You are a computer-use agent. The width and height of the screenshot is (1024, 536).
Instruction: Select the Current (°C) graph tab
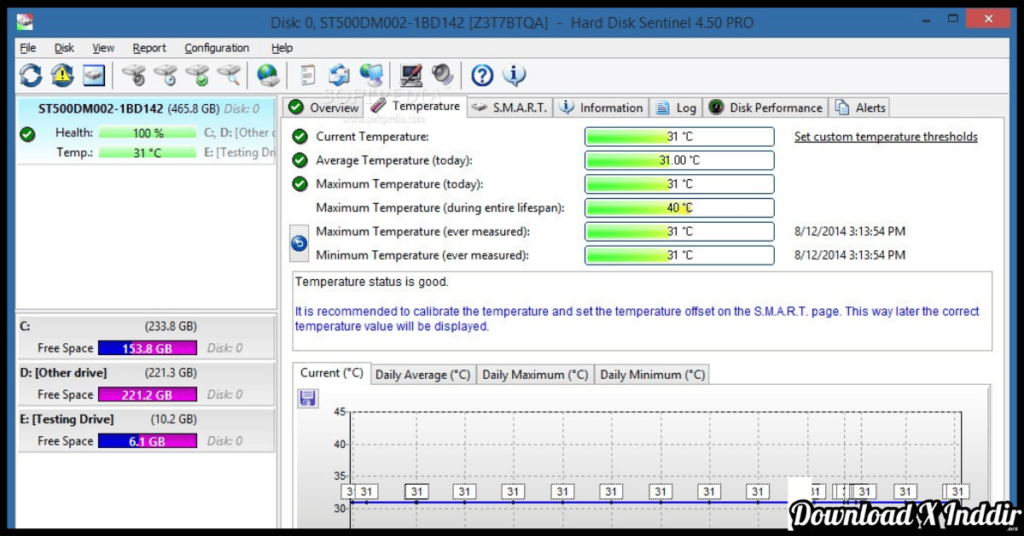point(332,373)
